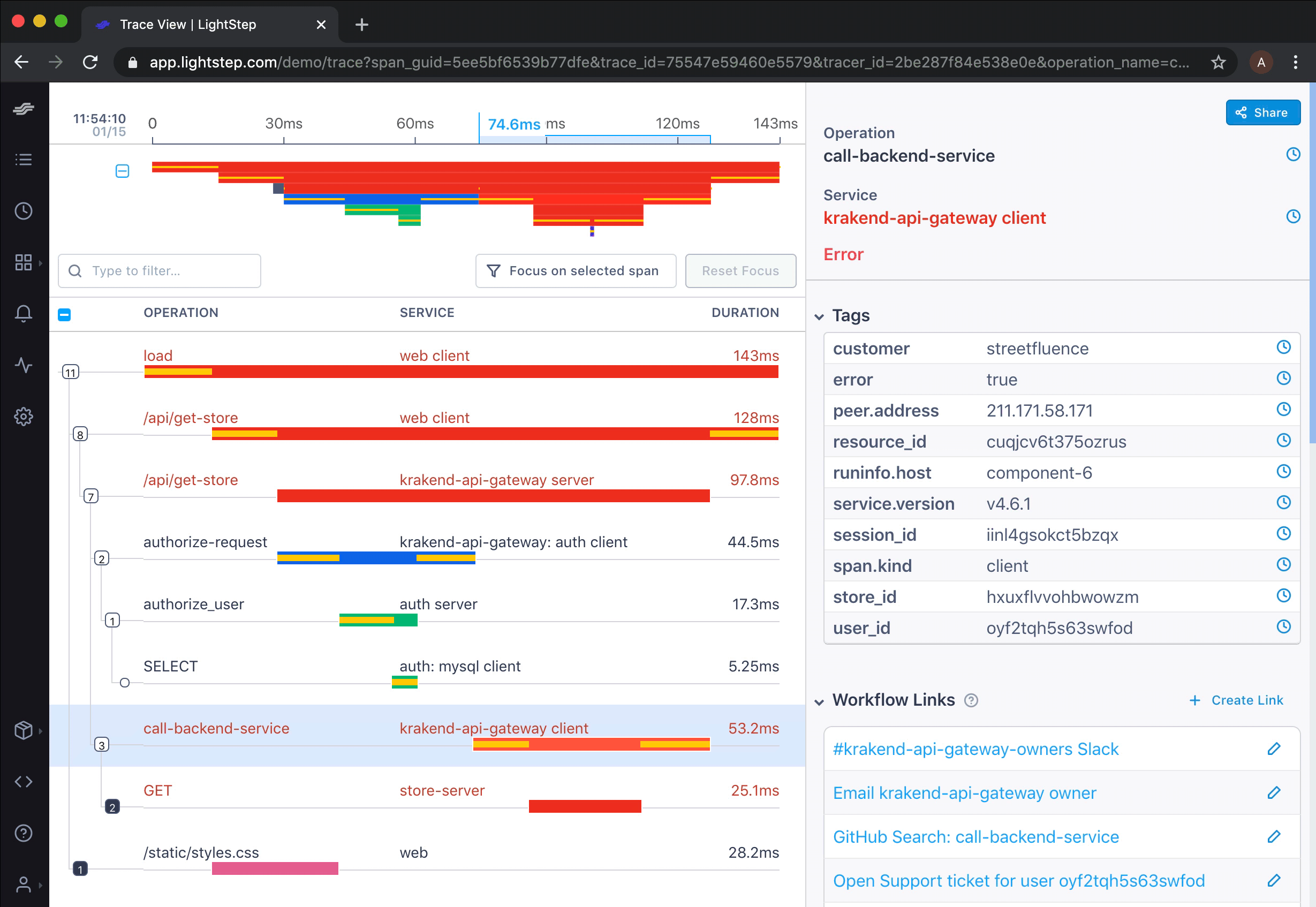Viewport: 1316px width, 907px height.
Task: Click the code brackets sidebar icon
Action: (x=24, y=782)
